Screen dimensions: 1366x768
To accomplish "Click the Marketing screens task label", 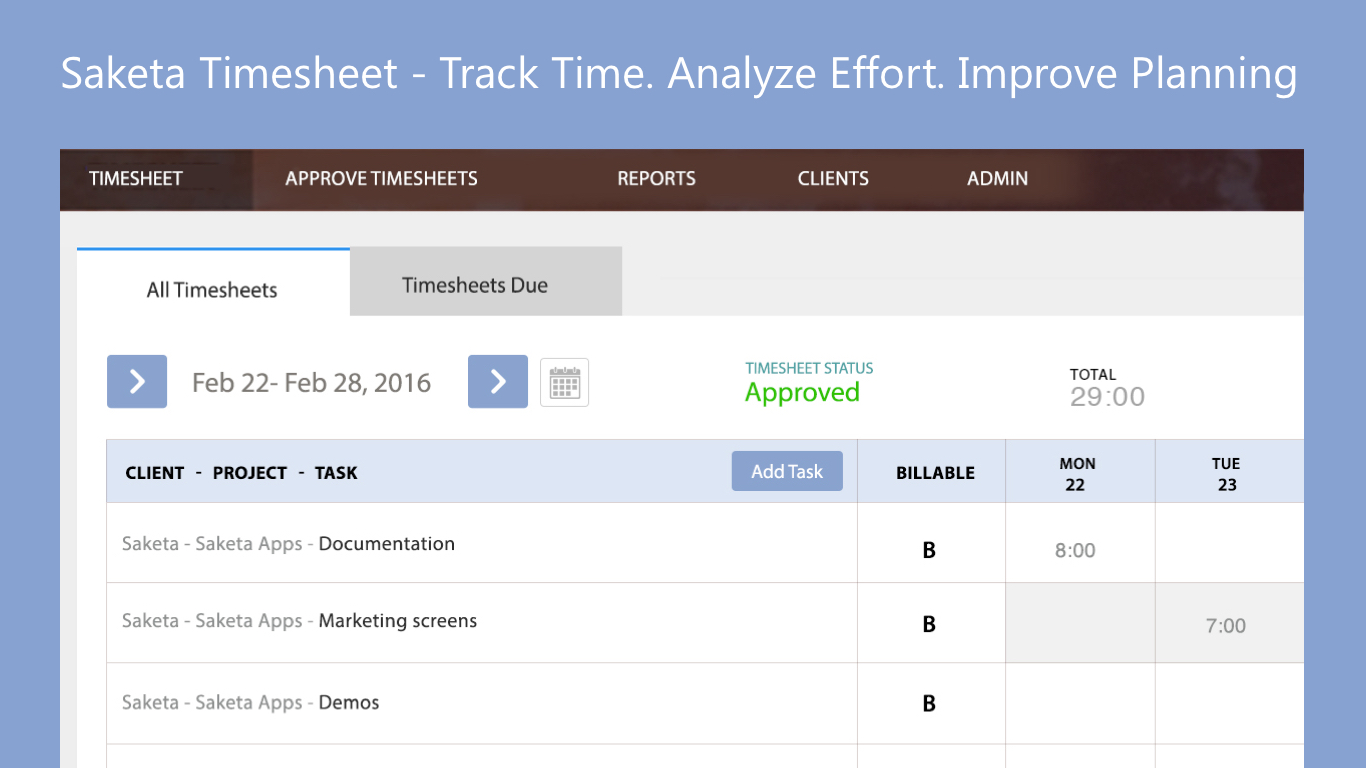I will [x=397, y=621].
